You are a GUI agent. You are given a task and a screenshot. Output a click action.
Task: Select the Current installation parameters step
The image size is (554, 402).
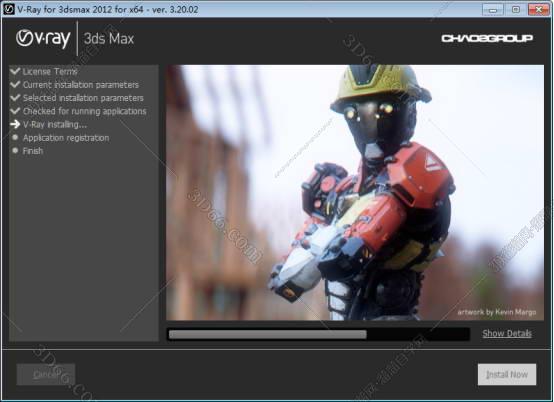click(81, 85)
